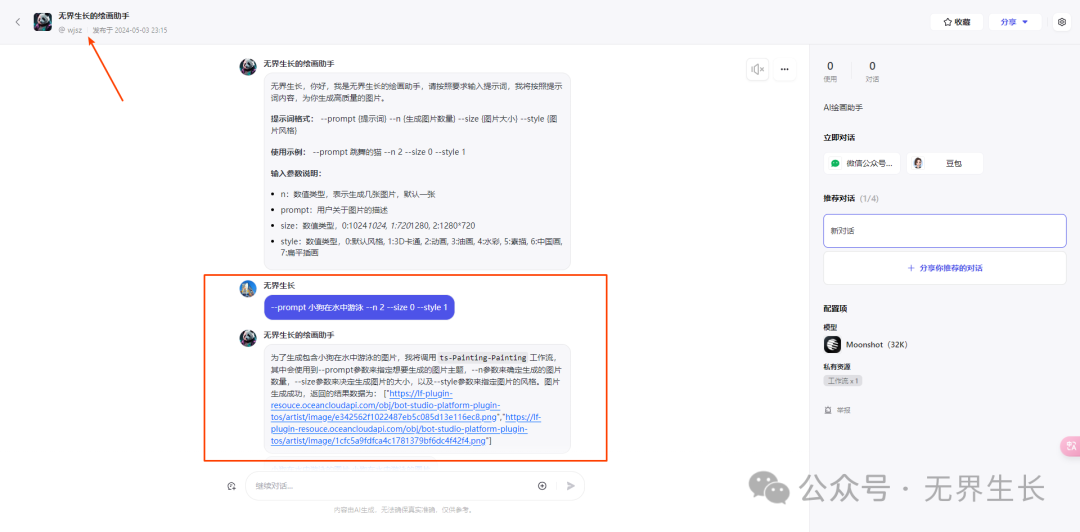Click the user message prompt bubble

coord(359,307)
